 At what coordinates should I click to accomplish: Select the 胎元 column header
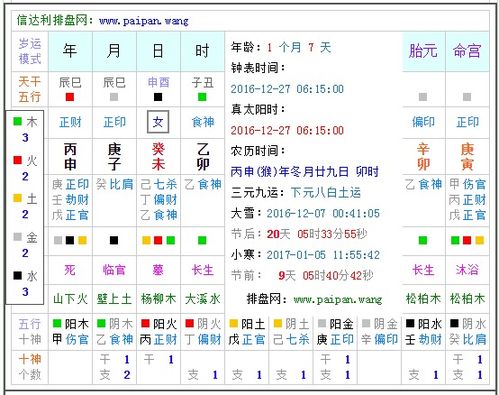point(423,51)
